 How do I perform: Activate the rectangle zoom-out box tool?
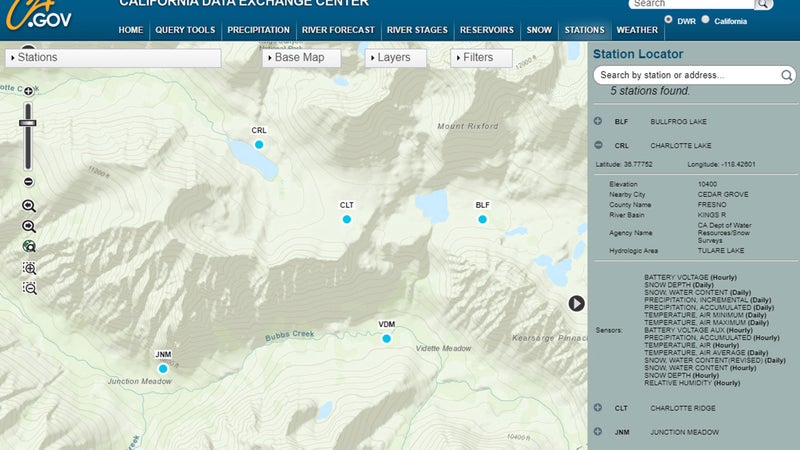[x=29, y=288]
